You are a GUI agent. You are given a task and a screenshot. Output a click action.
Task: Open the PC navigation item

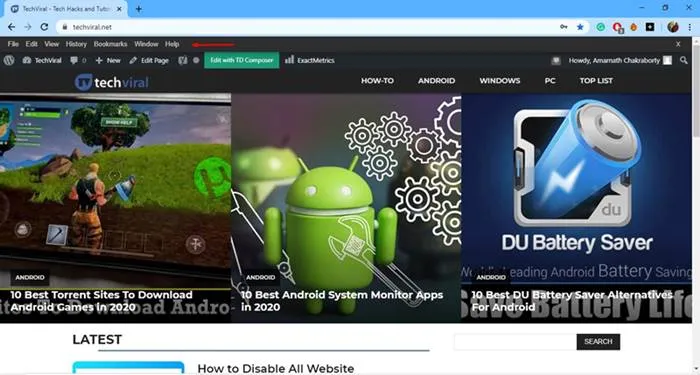point(550,81)
